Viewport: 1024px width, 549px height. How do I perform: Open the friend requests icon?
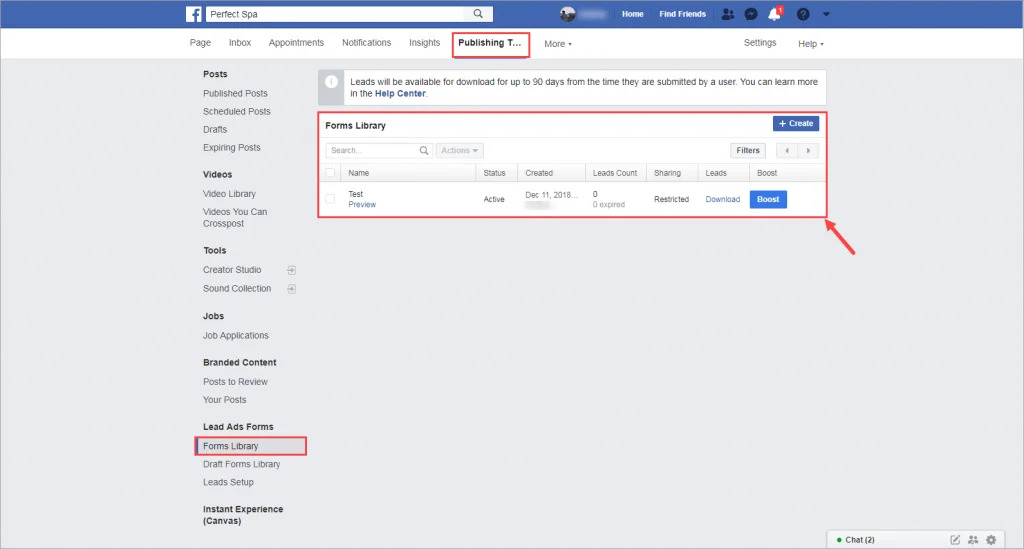tap(728, 14)
